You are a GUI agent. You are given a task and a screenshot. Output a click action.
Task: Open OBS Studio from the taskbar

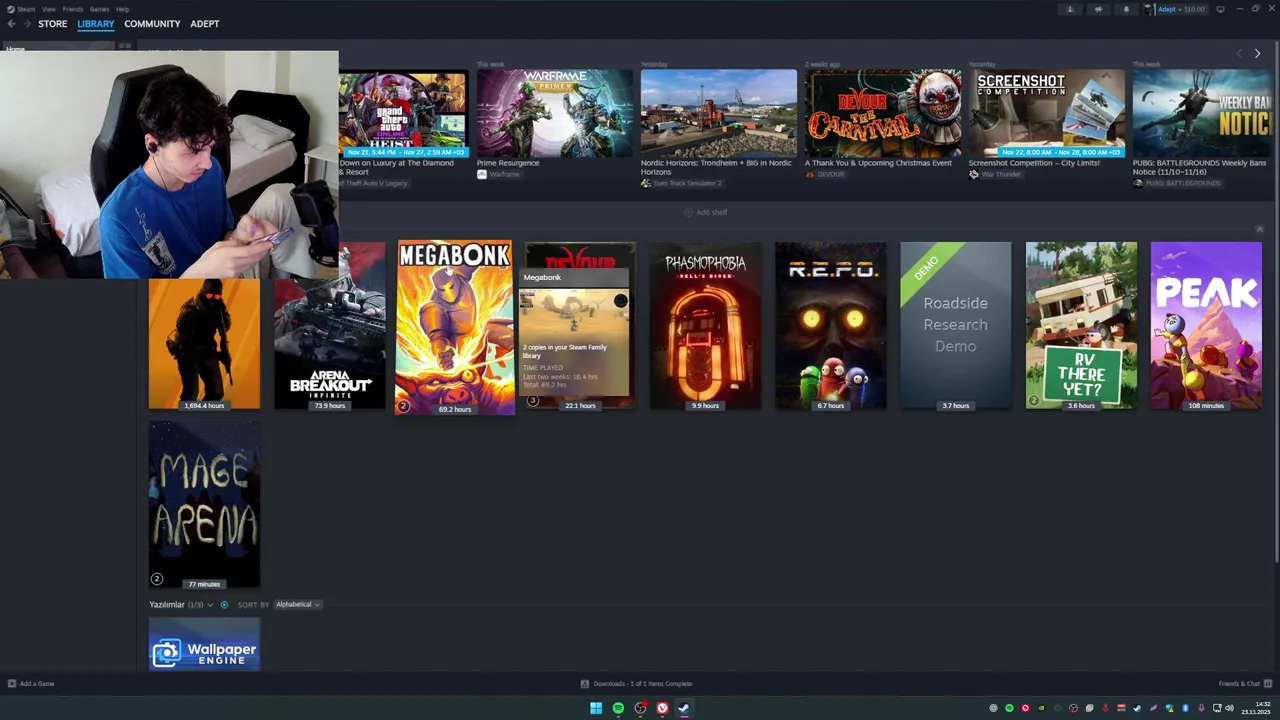pos(640,708)
